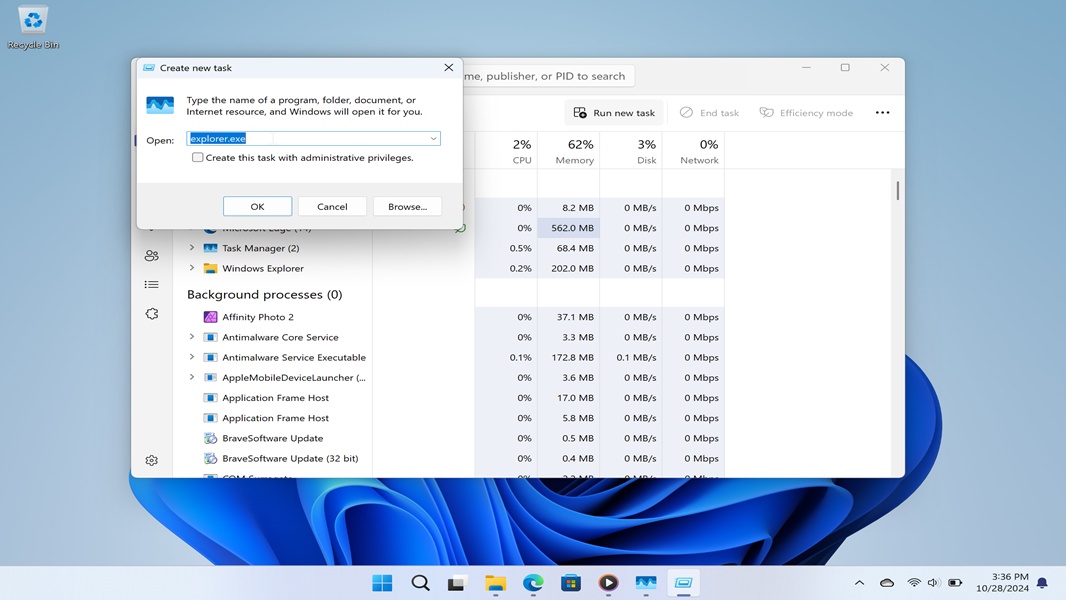Screen dimensions: 1066x600
Task: Click the Affinity Photo 2 process icon
Action: [209, 317]
